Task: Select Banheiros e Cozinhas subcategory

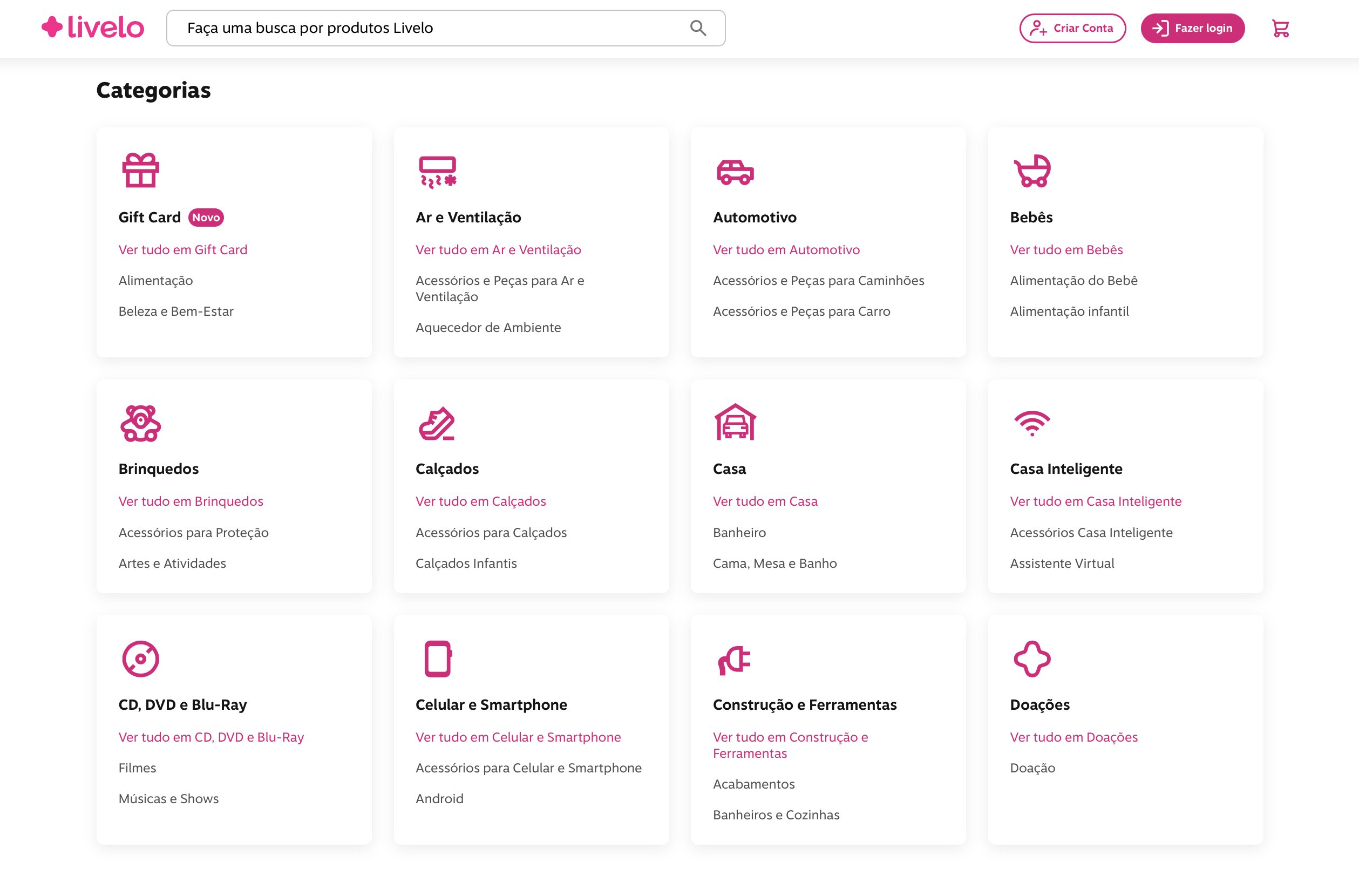Action: (776, 815)
